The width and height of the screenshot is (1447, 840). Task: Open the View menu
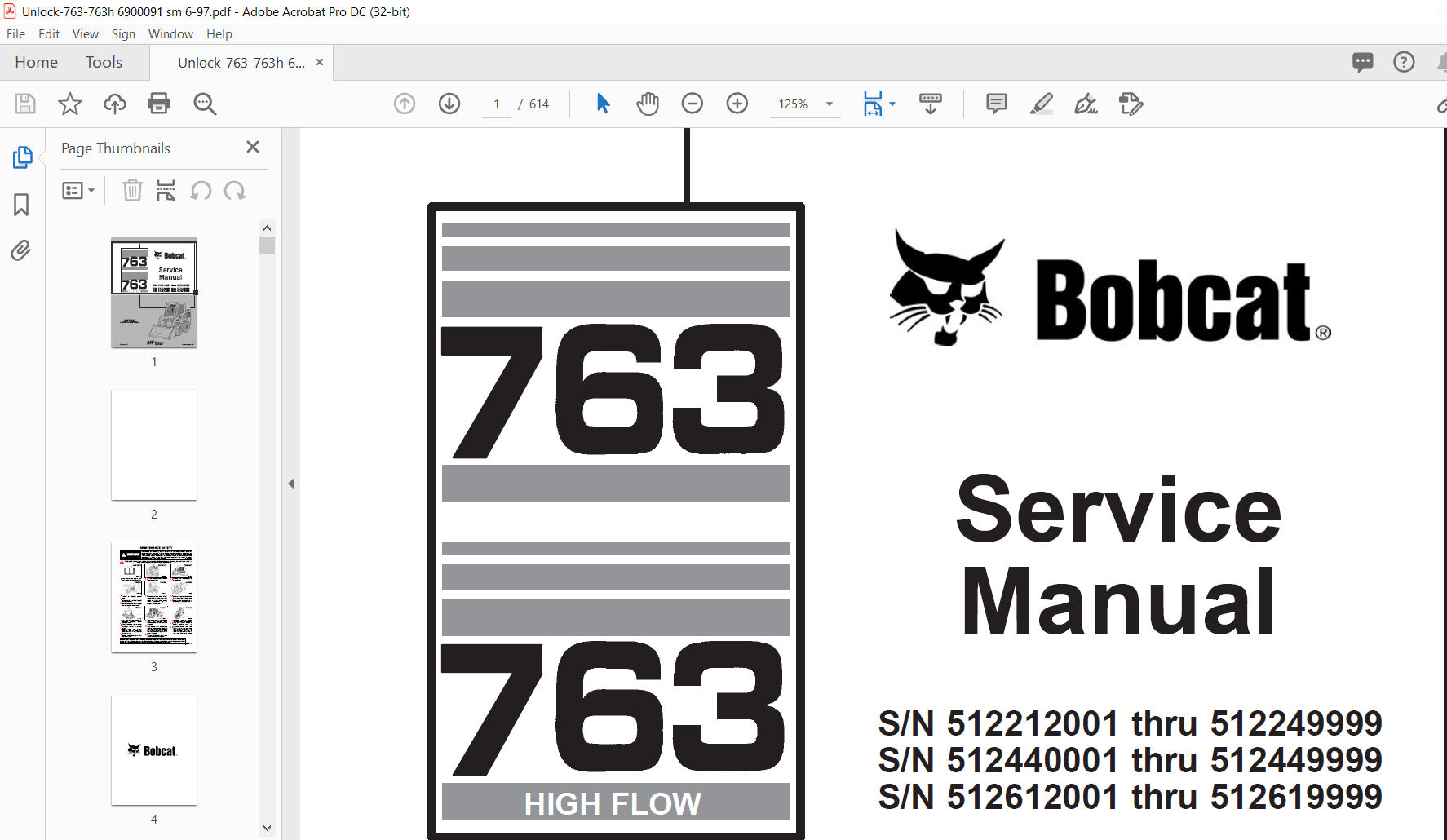point(86,34)
